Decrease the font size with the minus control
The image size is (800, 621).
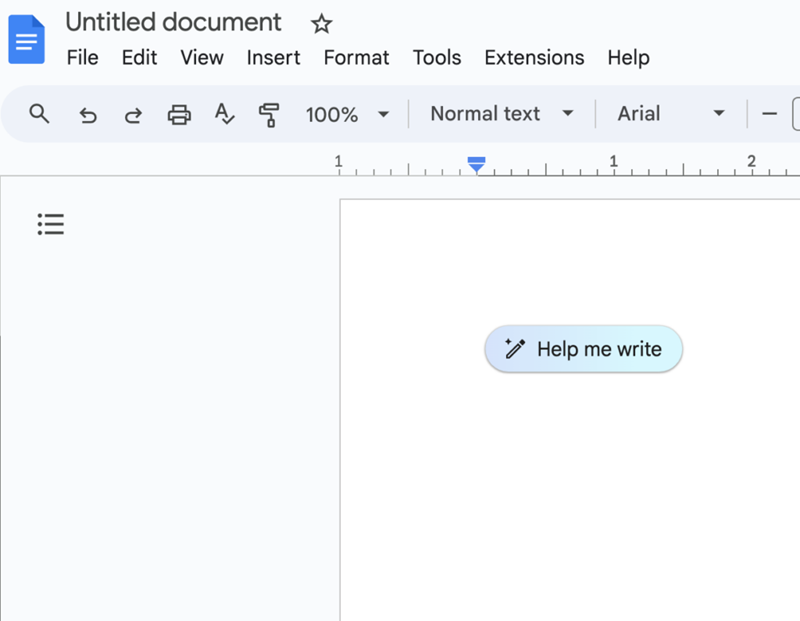pos(770,114)
